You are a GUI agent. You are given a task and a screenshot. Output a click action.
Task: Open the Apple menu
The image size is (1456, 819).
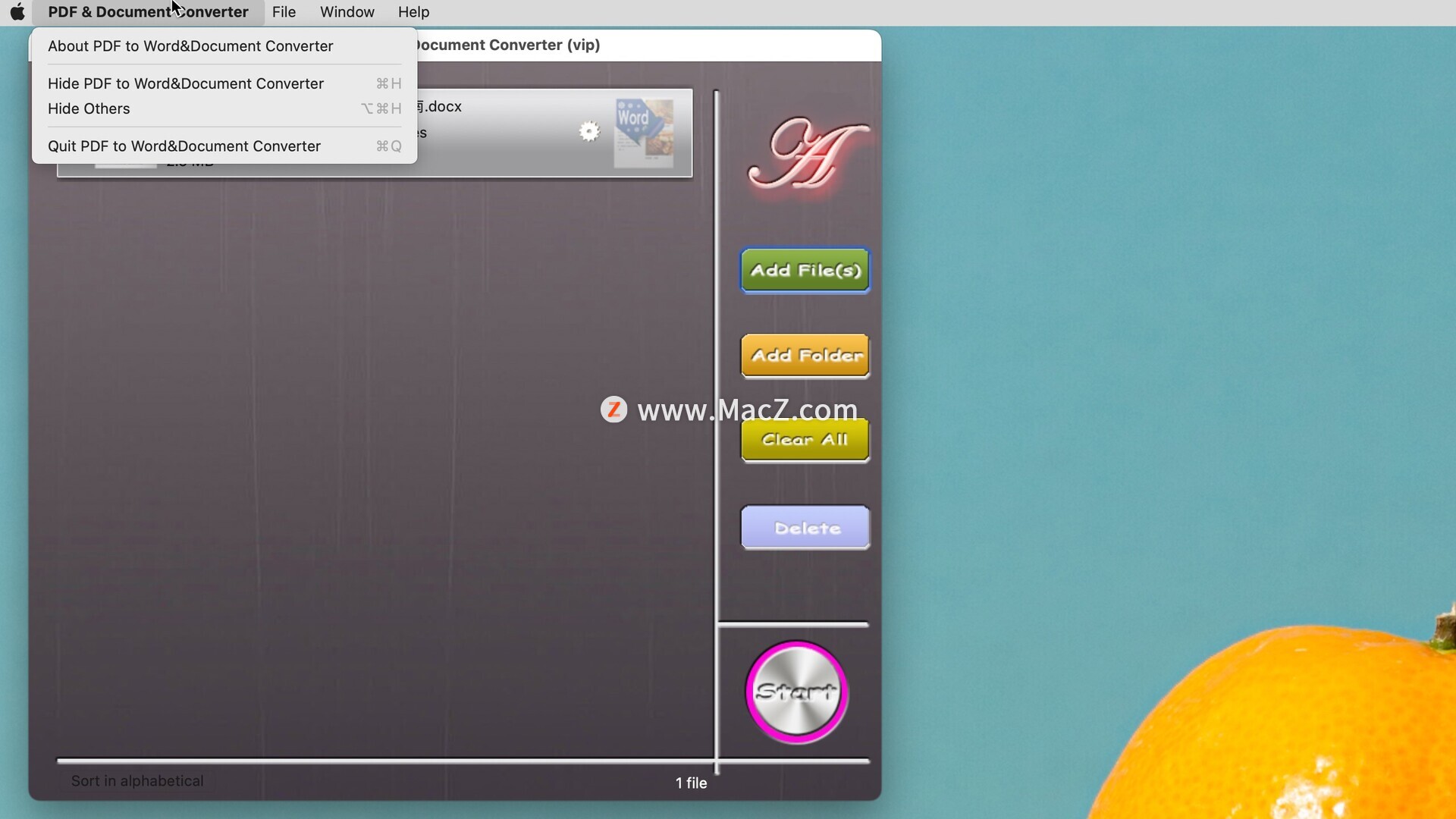pyautogui.click(x=17, y=12)
